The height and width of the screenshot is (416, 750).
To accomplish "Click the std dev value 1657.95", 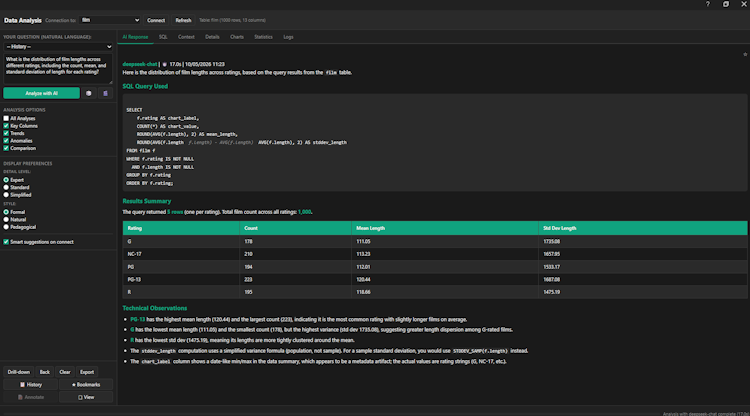I will 551,254.
